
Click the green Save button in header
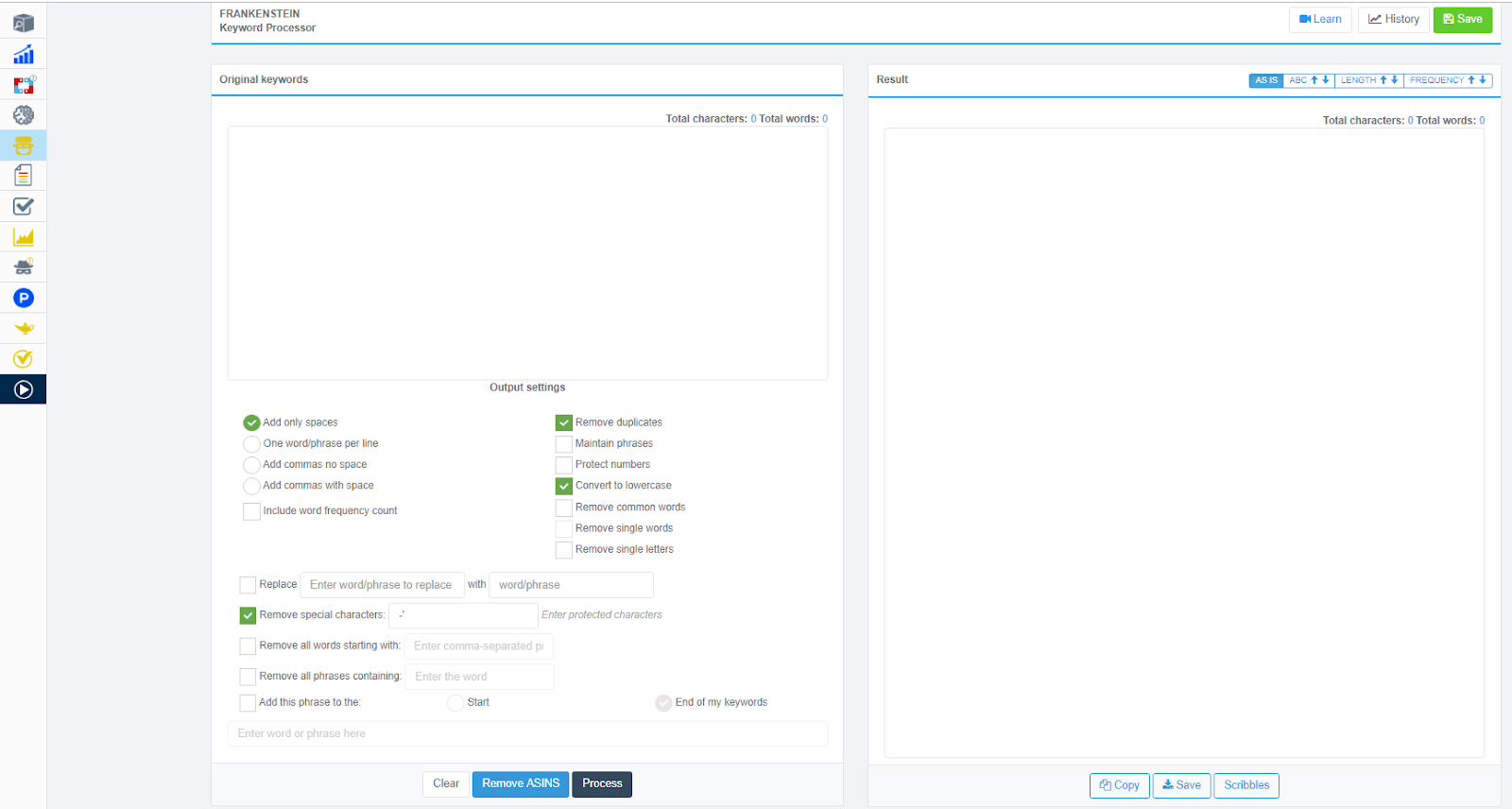click(x=1463, y=20)
